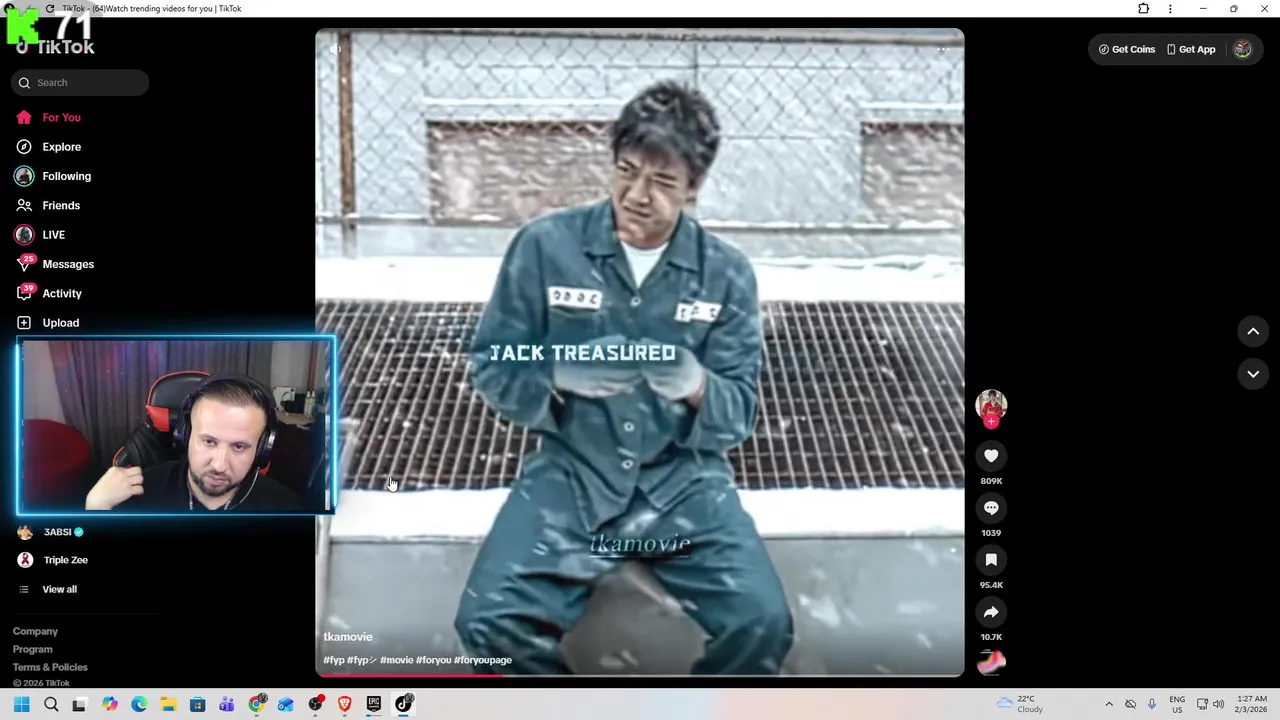This screenshot has height=720, width=1280.
Task: Show hidden system tray icons
Action: pos(1108,704)
